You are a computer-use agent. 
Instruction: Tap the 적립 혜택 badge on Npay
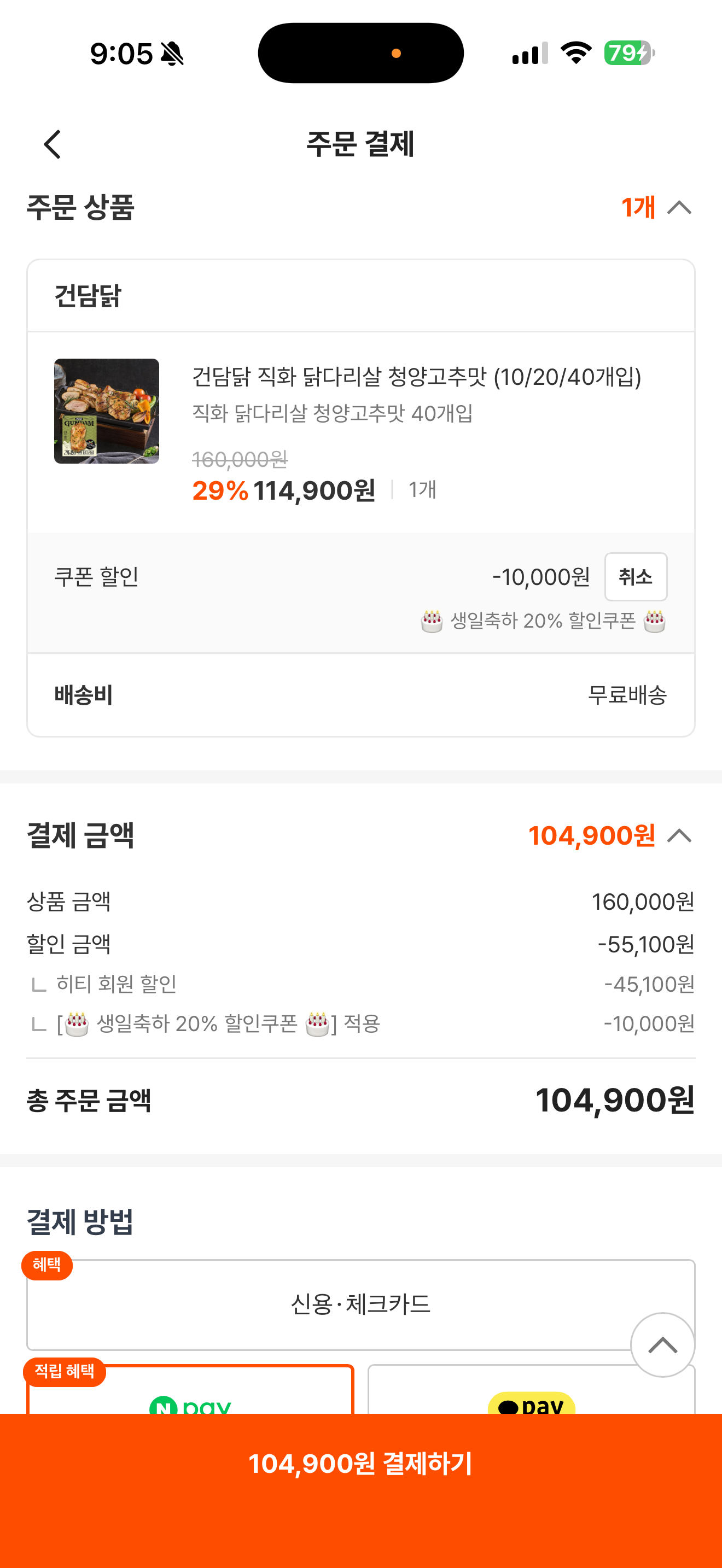[65, 1371]
